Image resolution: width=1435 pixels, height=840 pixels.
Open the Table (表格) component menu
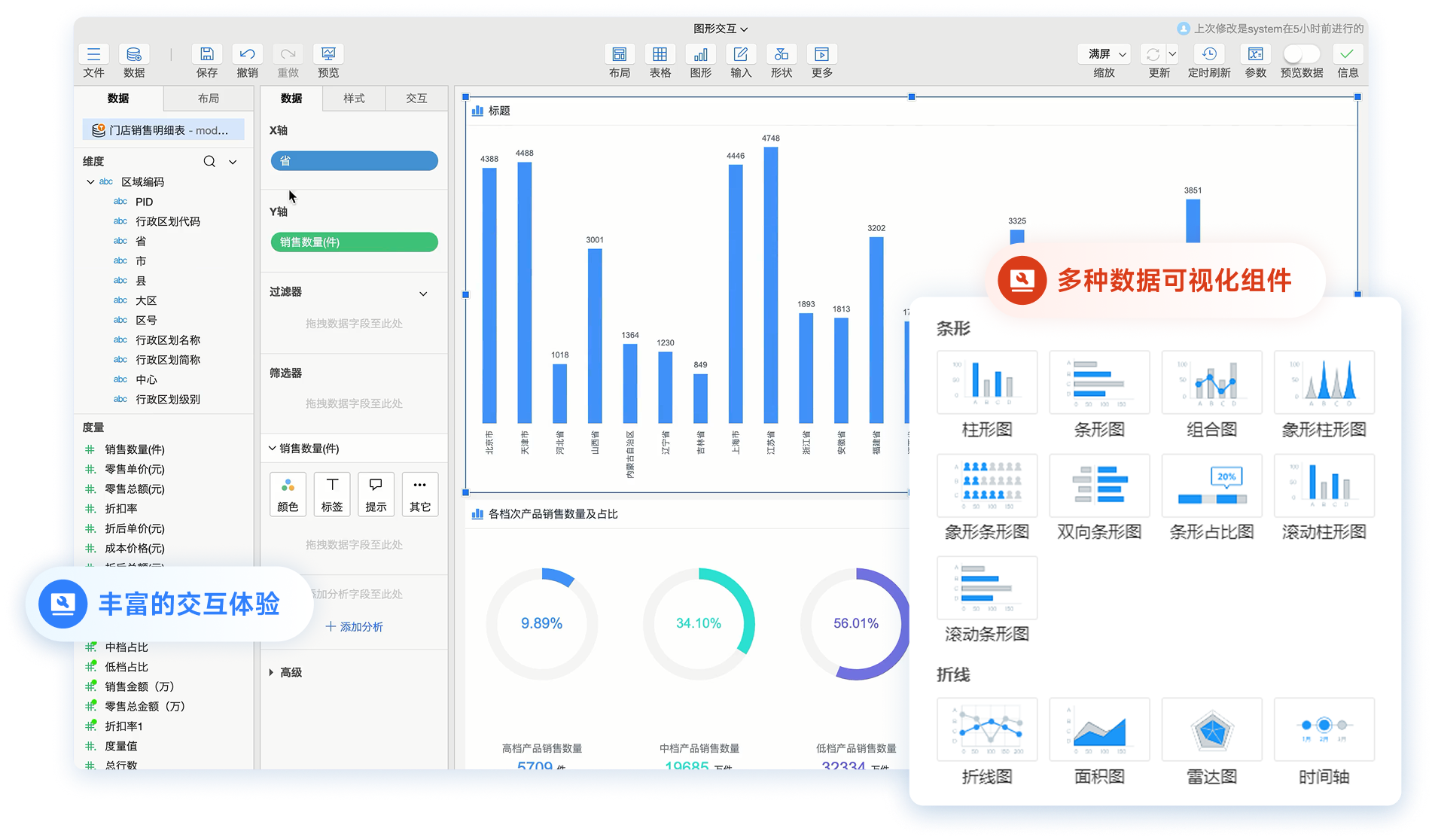[x=660, y=55]
